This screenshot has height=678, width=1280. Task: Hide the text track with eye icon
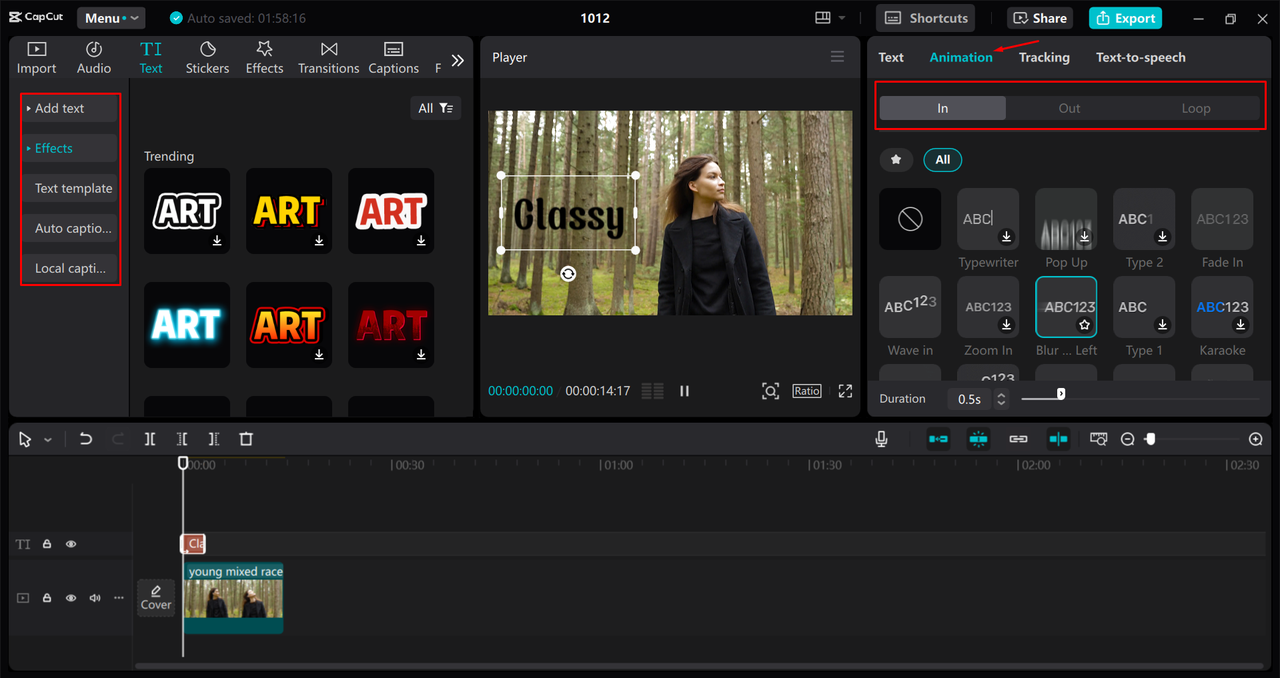click(x=71, y=544)
